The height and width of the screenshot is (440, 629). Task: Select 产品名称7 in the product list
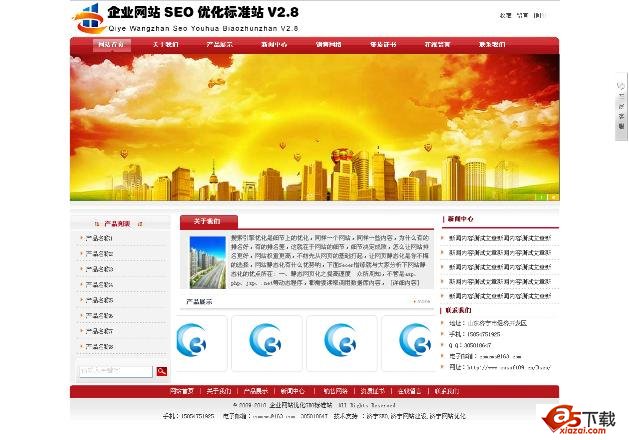pyautogui.click(x=99, y=331)
